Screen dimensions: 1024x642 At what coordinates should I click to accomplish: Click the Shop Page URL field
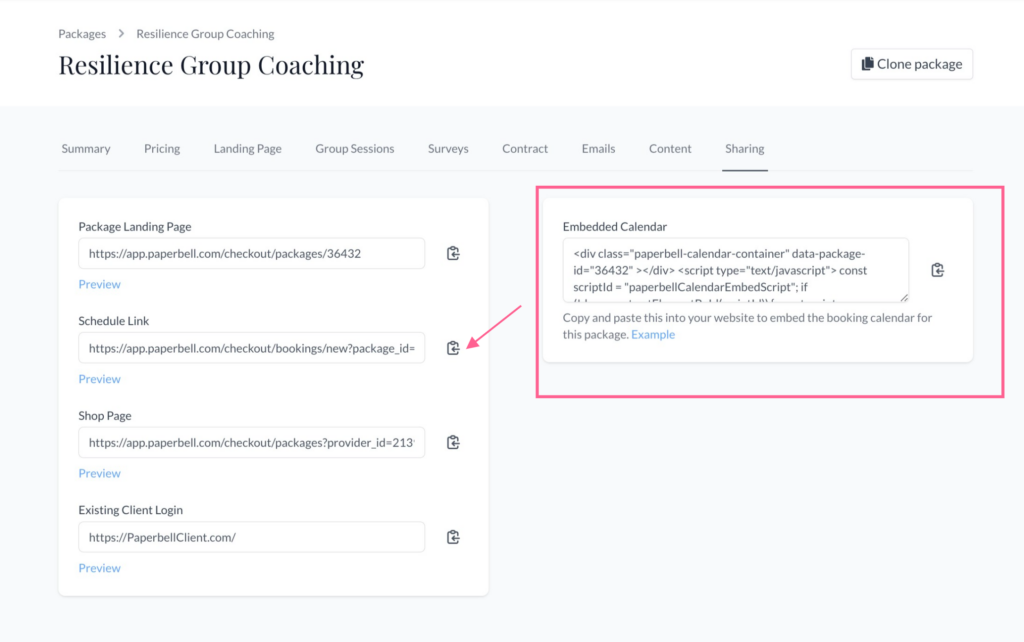[251, 442]
